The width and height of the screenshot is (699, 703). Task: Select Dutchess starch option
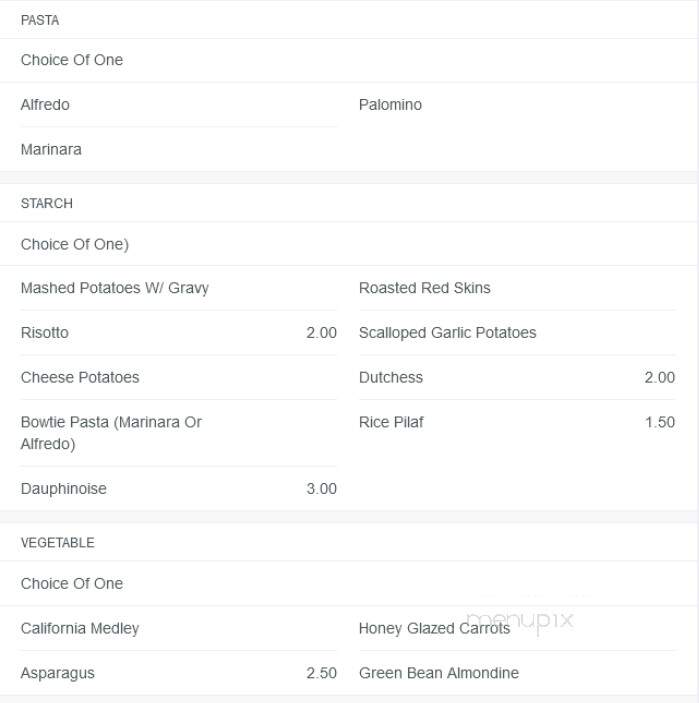pos(391,378)
